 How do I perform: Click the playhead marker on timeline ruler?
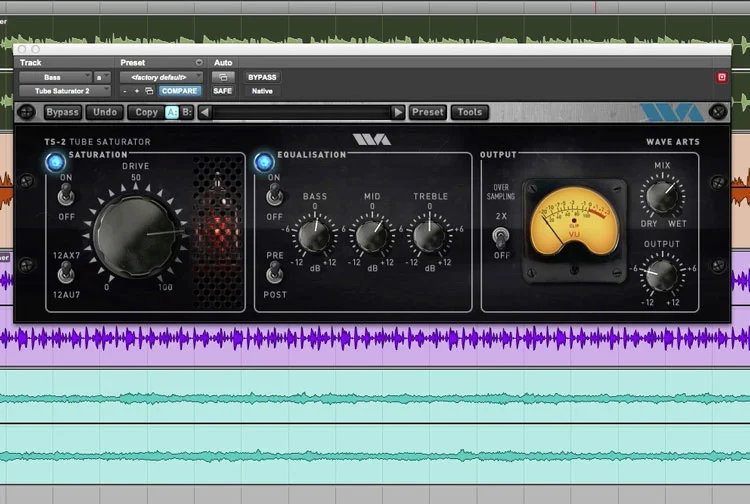click(x=596, y=7)
